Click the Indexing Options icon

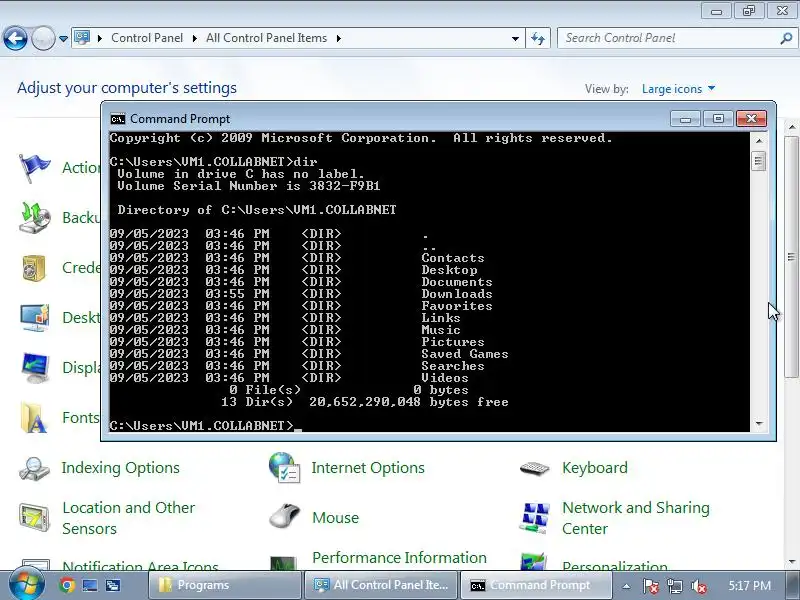[34, 468]
